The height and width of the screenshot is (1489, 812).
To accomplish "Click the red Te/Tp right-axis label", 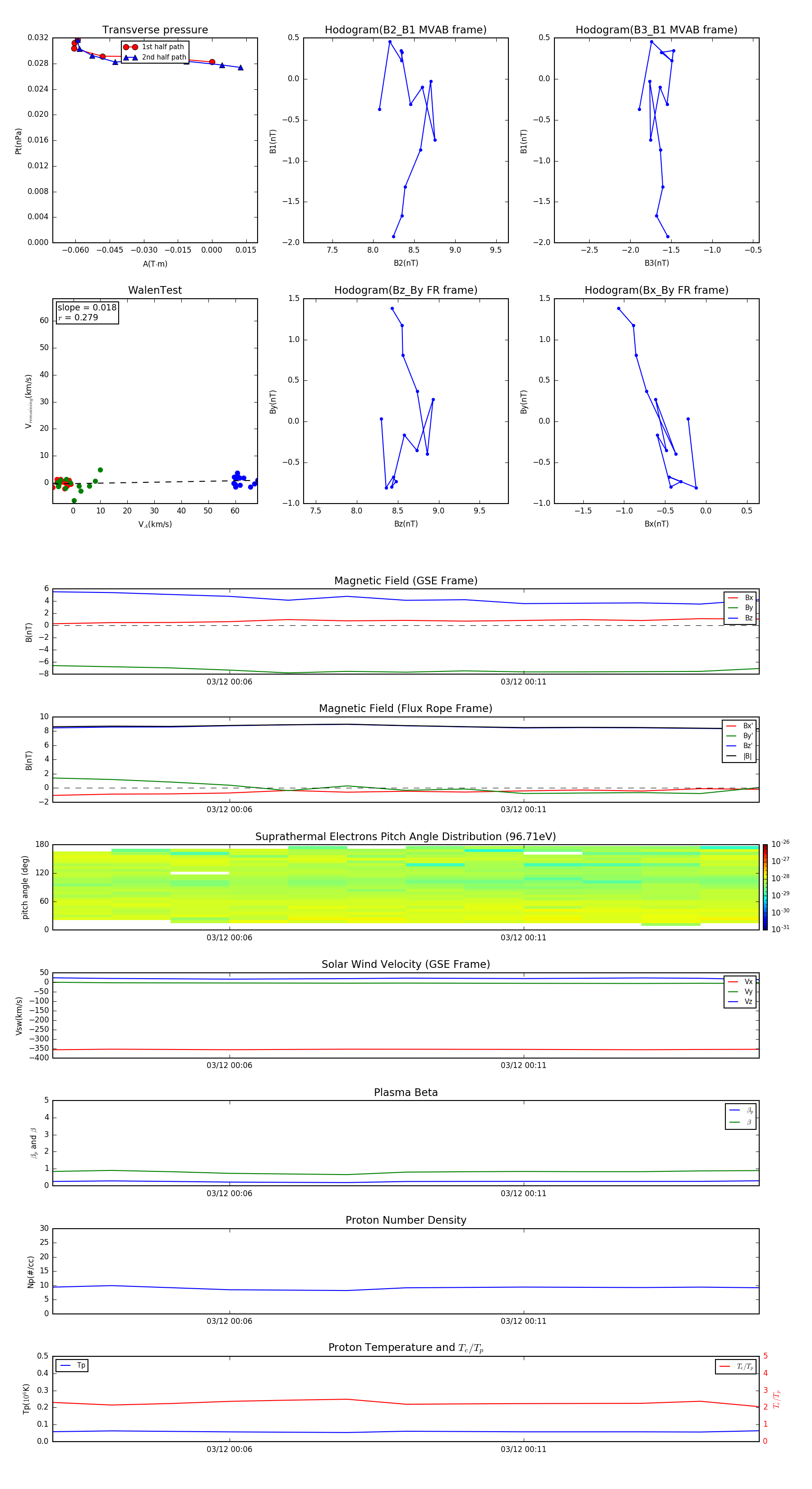I will pyautogui.click(x=776, y=1399).
